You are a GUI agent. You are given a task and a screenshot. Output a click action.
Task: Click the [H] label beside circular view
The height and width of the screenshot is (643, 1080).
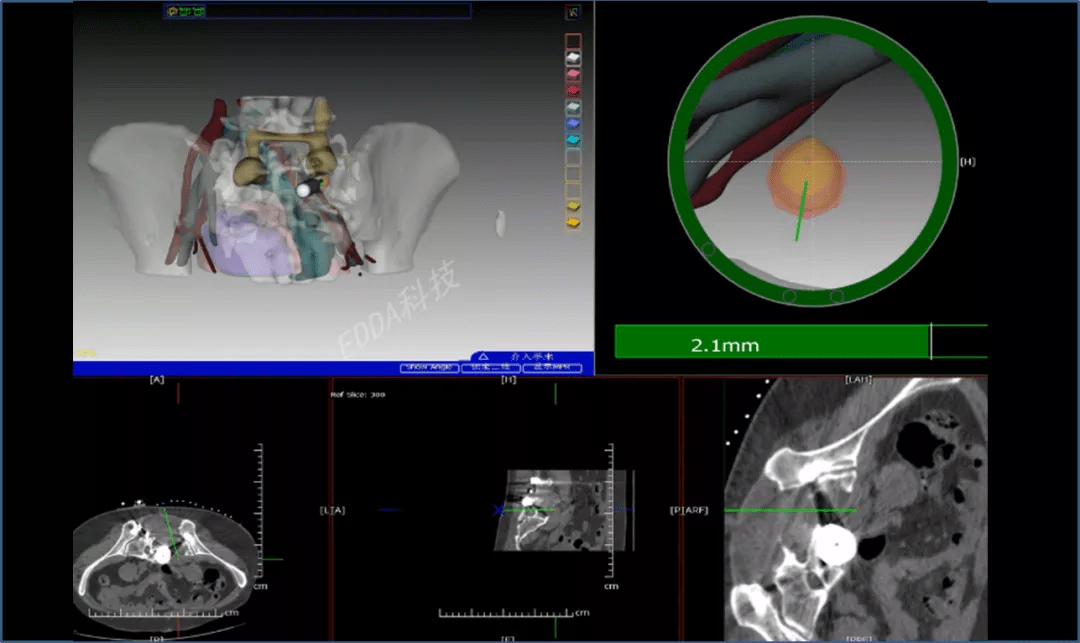[x=968, y=161]
